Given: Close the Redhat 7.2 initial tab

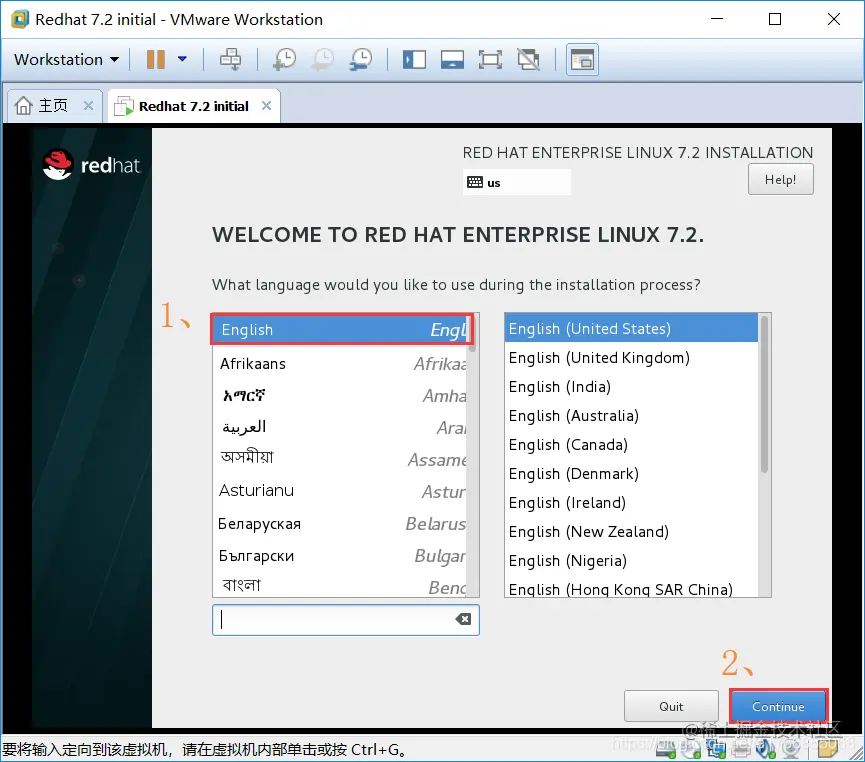Looking at the screenshot, I should (266, 105).
